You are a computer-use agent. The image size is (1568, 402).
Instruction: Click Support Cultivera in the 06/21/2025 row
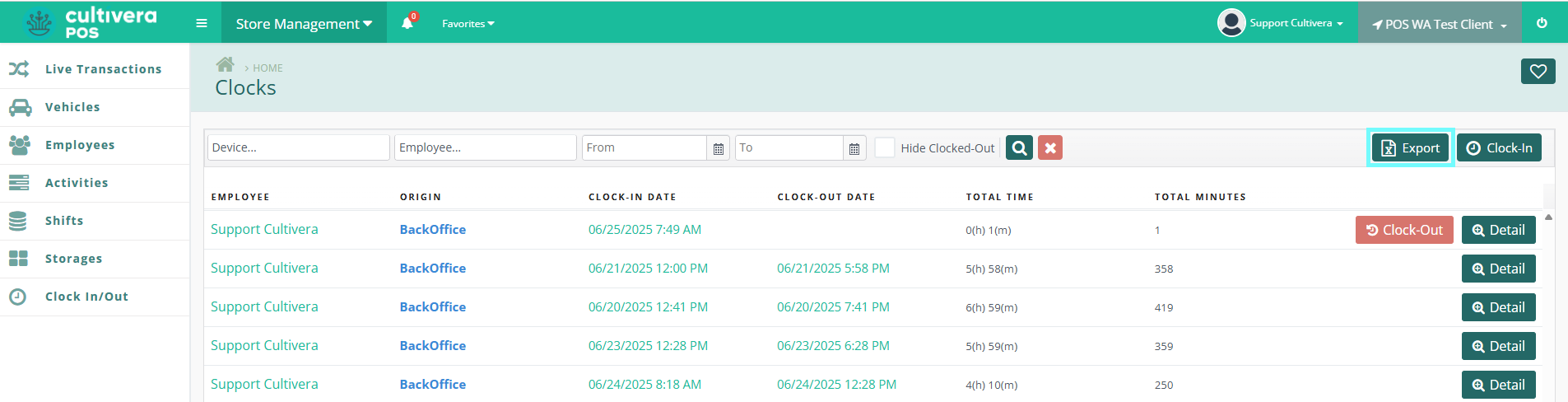point(264,269)
